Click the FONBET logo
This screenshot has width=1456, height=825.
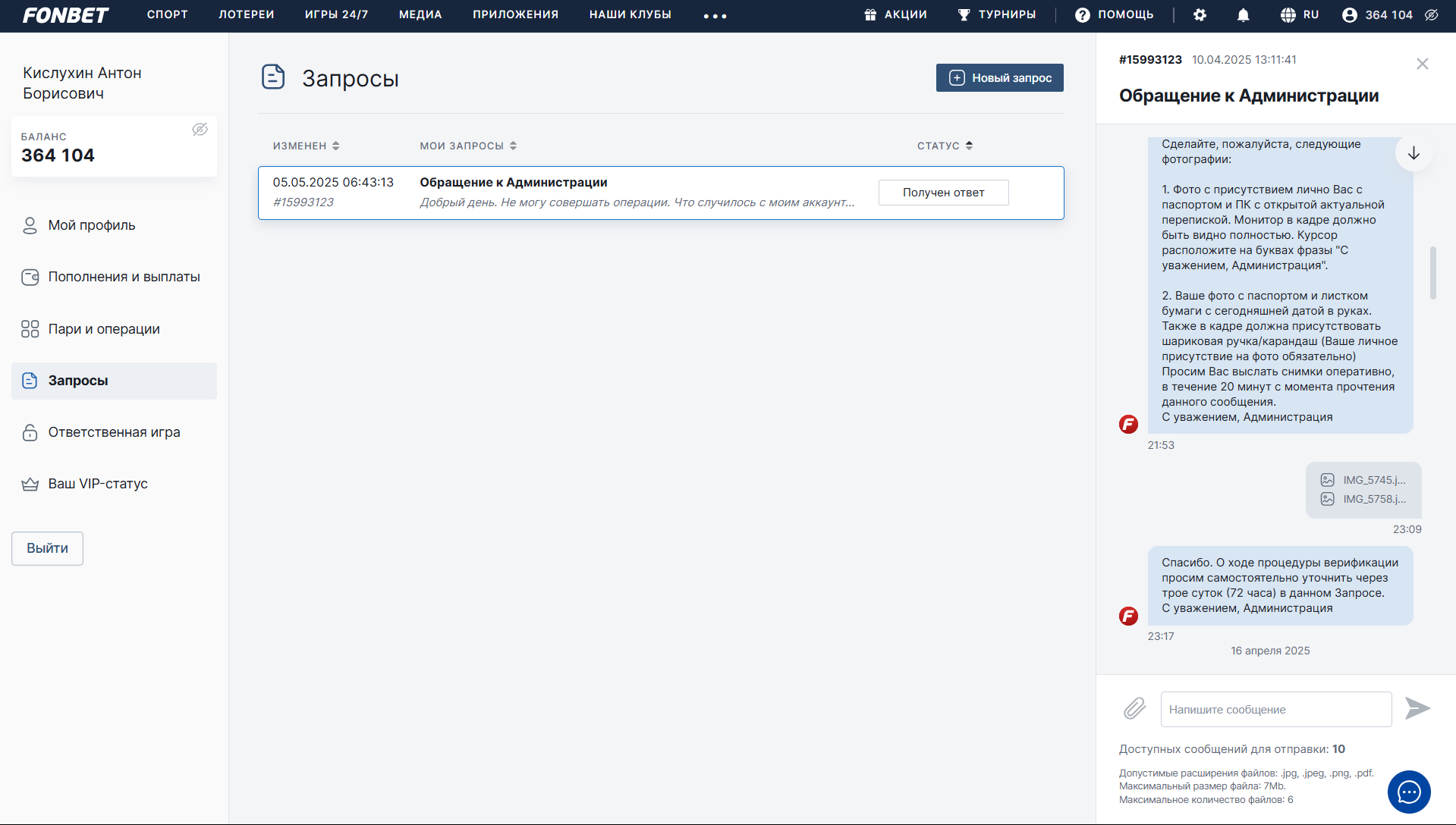(65, 15)
